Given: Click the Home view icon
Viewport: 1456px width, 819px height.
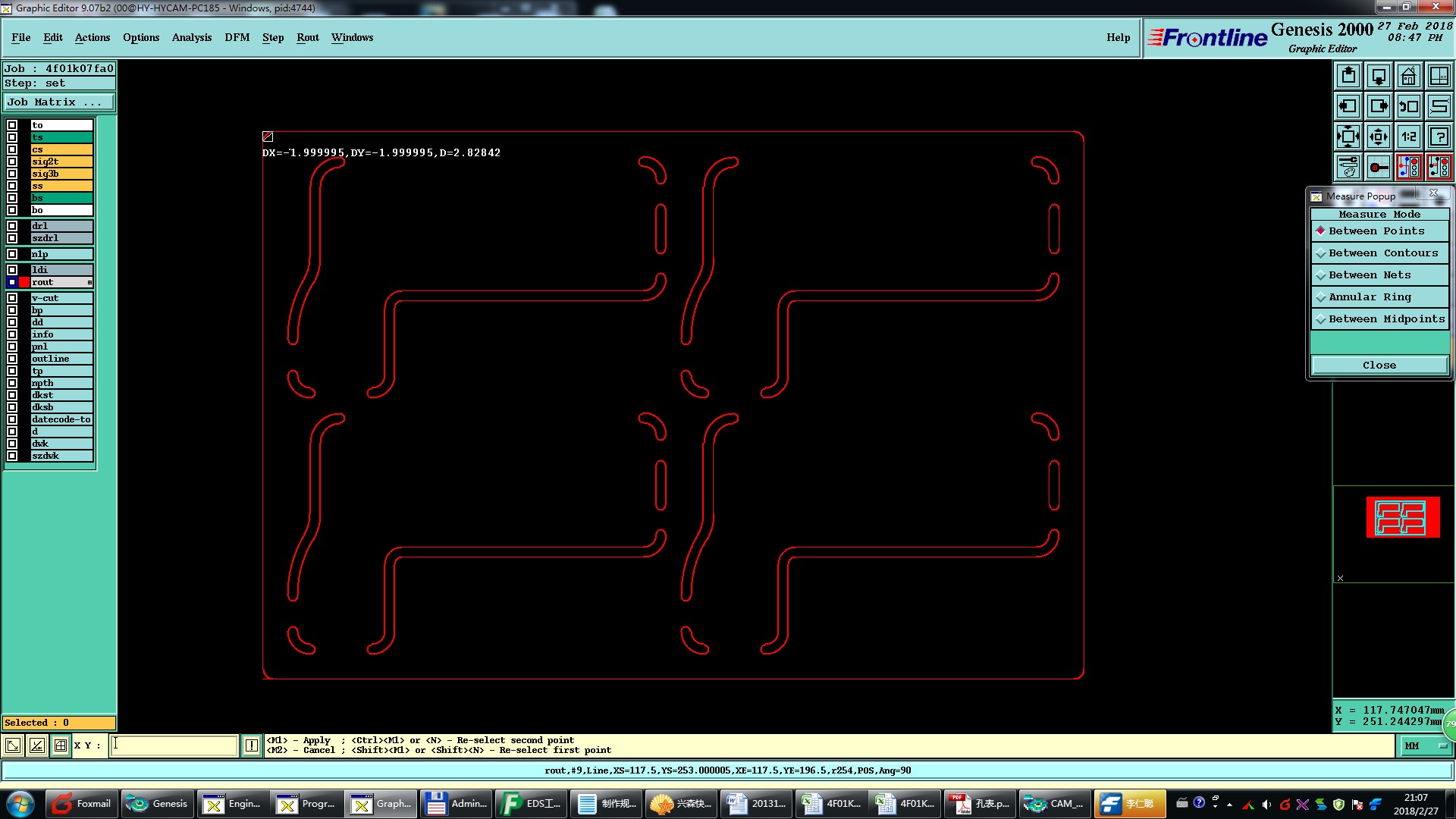Looking at the screenshot, I should [1408, 76].
